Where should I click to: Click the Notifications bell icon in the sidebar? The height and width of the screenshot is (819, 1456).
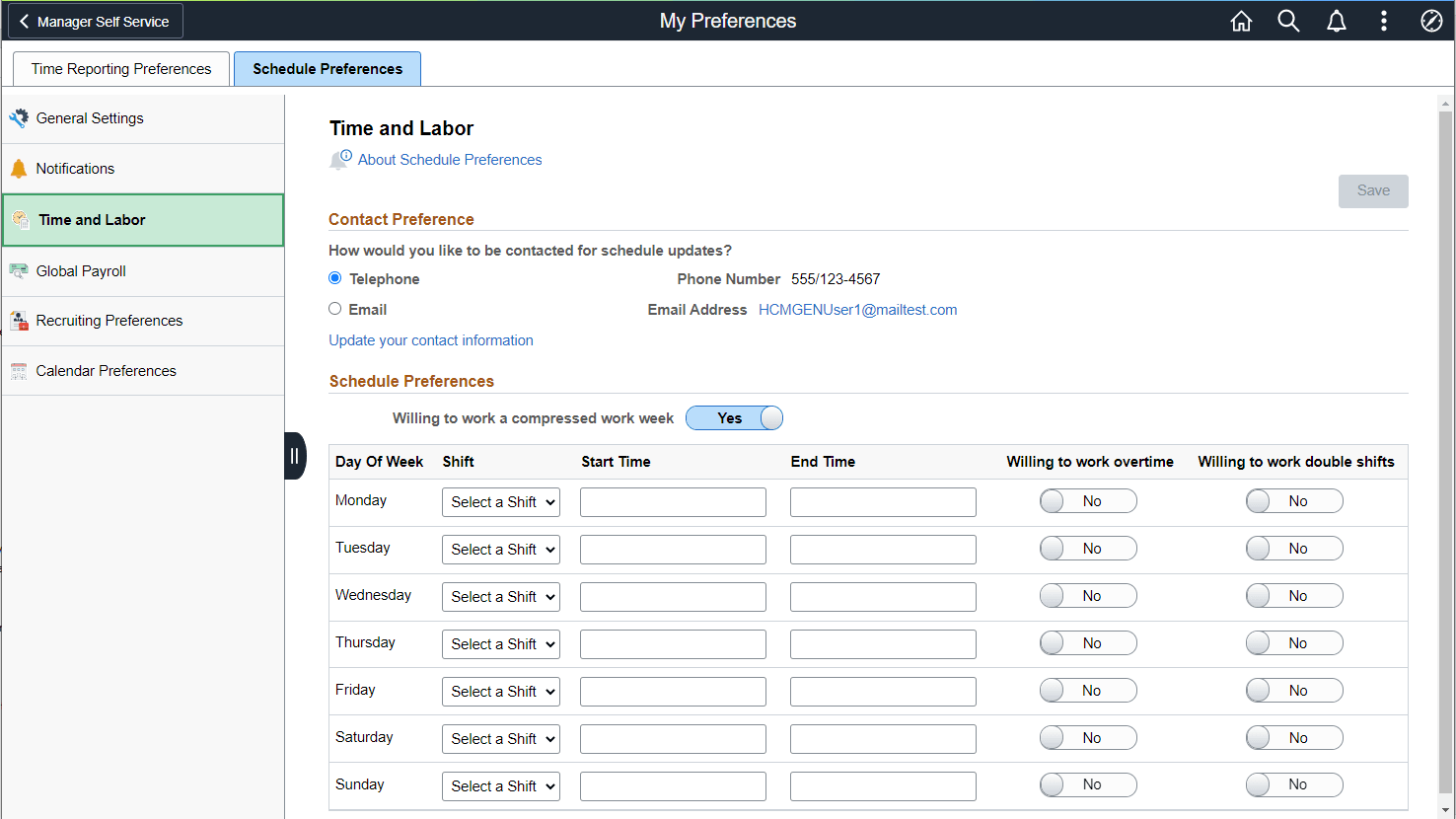18,168
